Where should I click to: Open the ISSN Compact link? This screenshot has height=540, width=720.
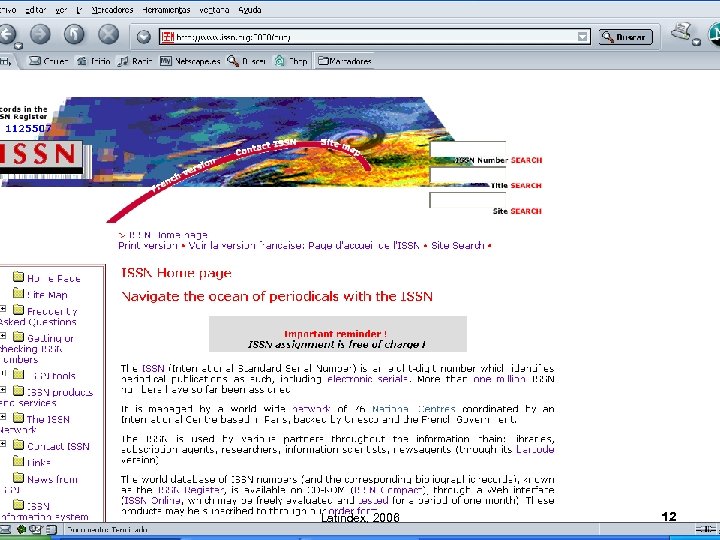click(x=388, y=490)
